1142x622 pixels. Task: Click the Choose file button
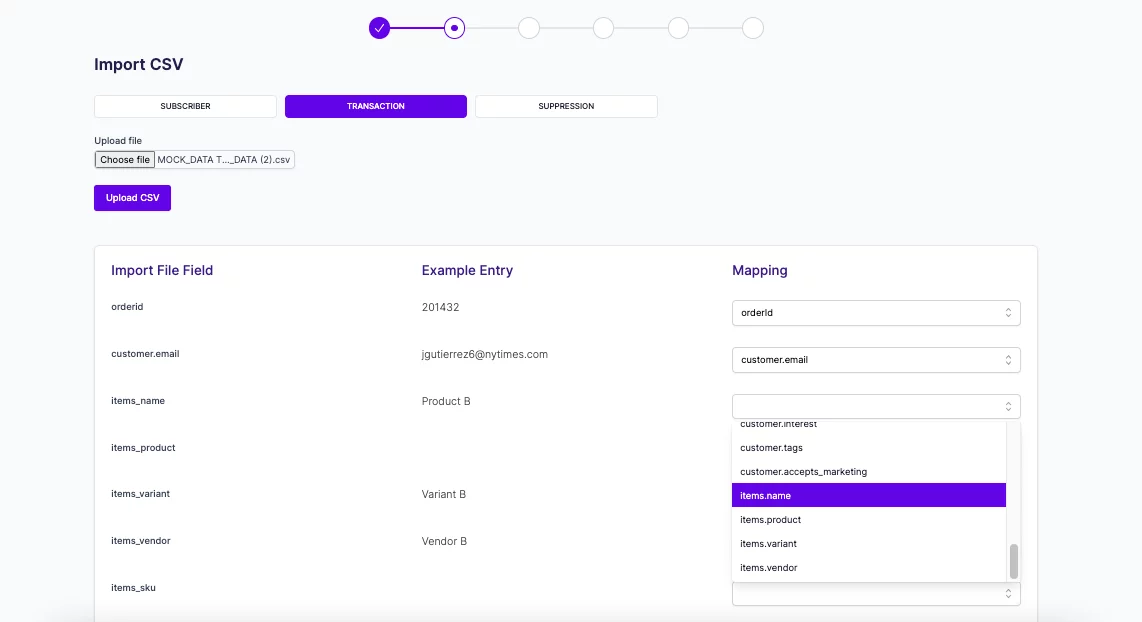coord(124,159)
